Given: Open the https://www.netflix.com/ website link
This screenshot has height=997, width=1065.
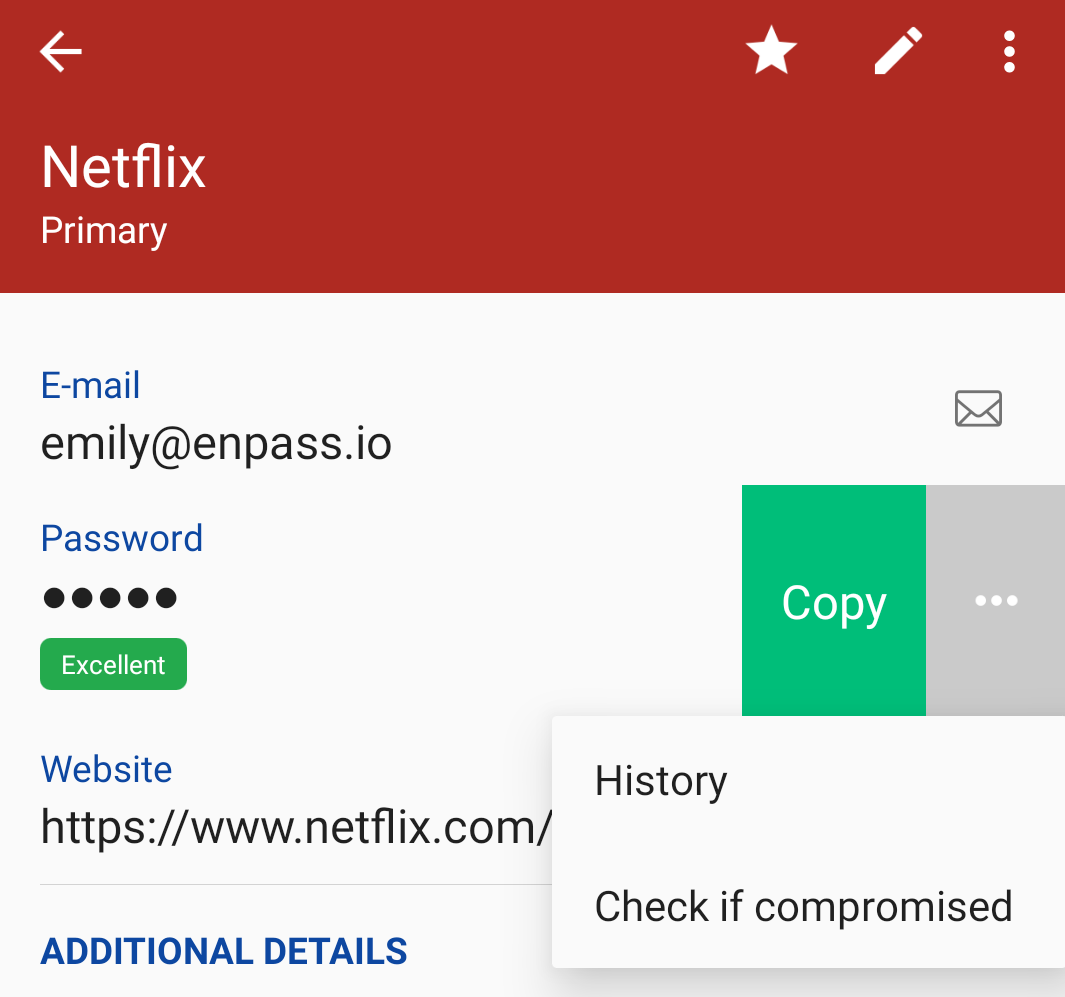Looking at the screenshot, I should [x=296, y=827].
